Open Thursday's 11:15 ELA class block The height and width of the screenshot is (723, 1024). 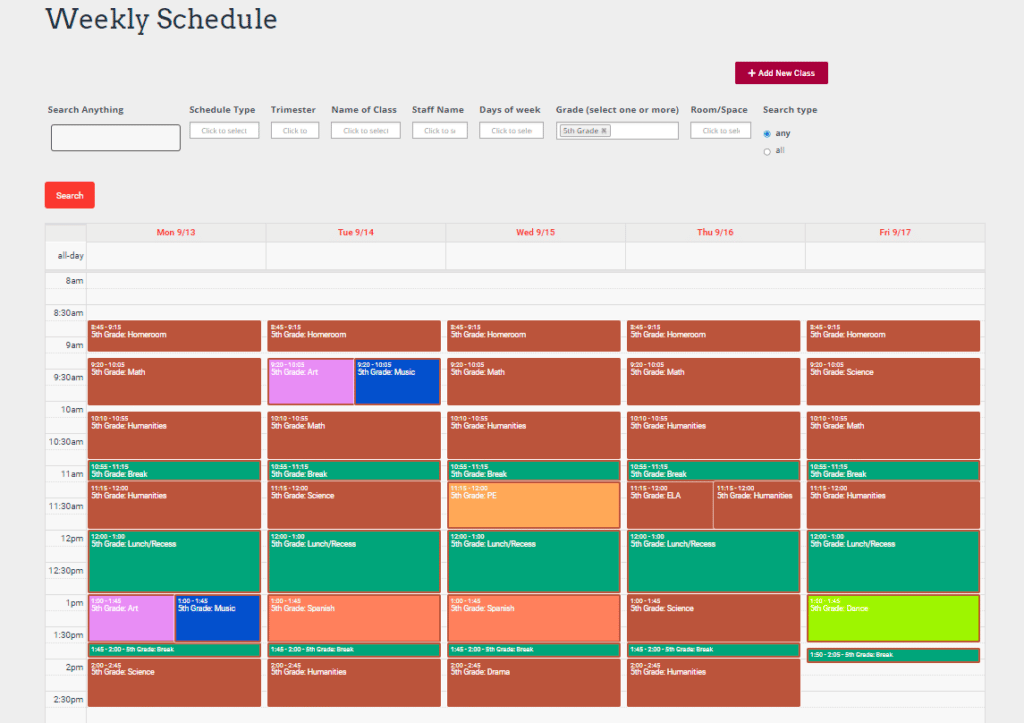pyautogui.click(x=670, y=505)
